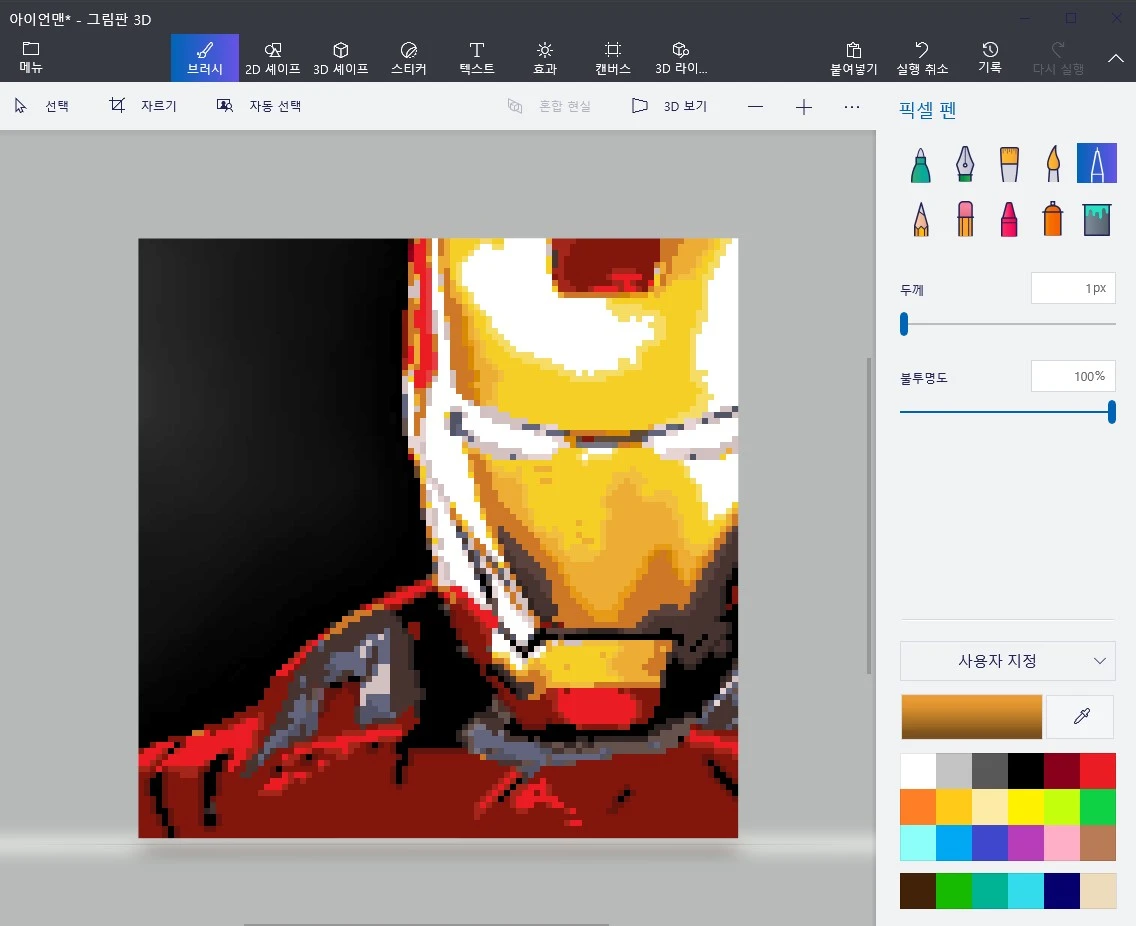Toggle 3D 보기 view mode
Screen dimensions: 1136x926
(x=670, y=106)
